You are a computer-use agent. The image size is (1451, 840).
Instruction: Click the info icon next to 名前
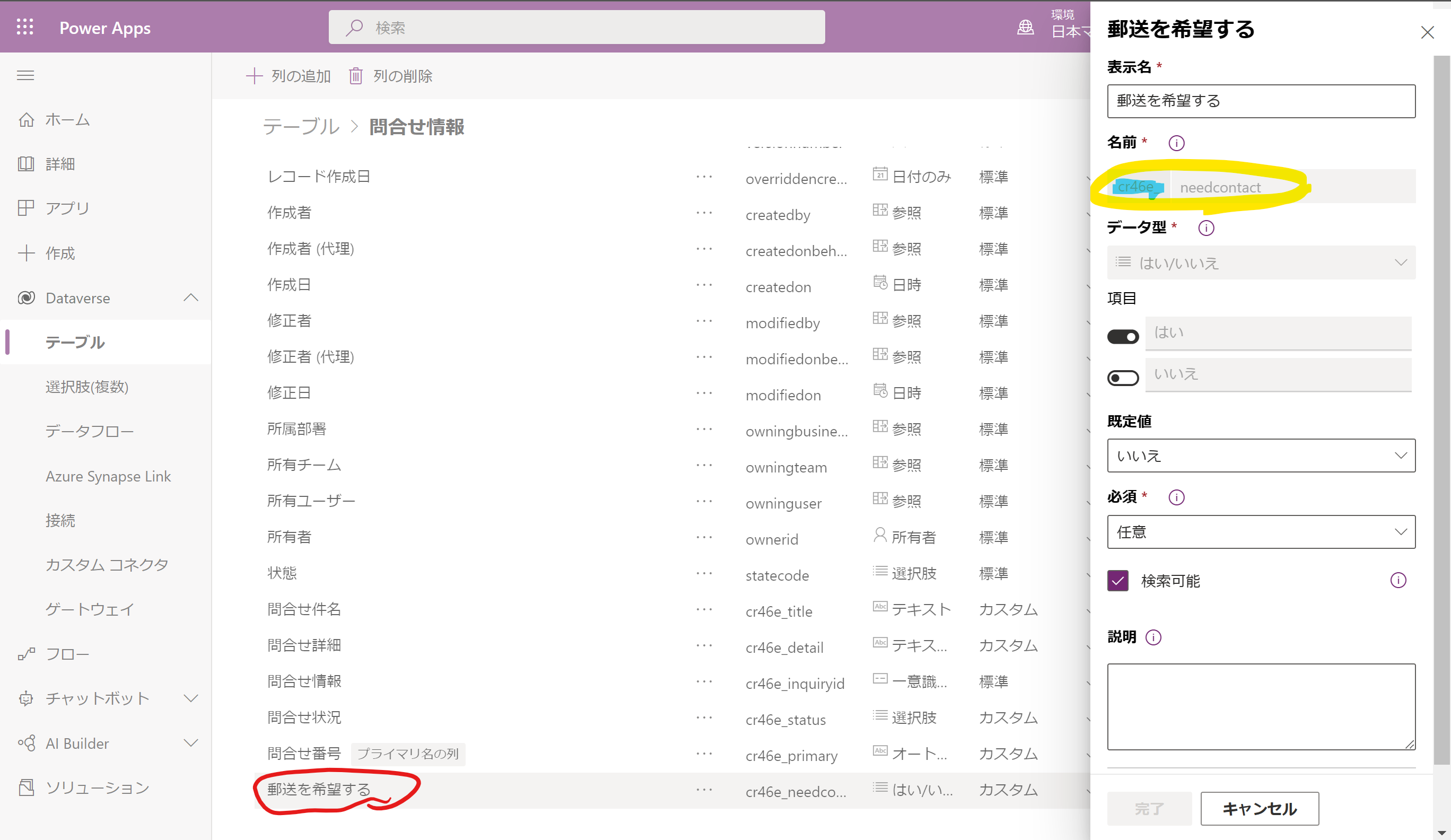click(1176, 143)
